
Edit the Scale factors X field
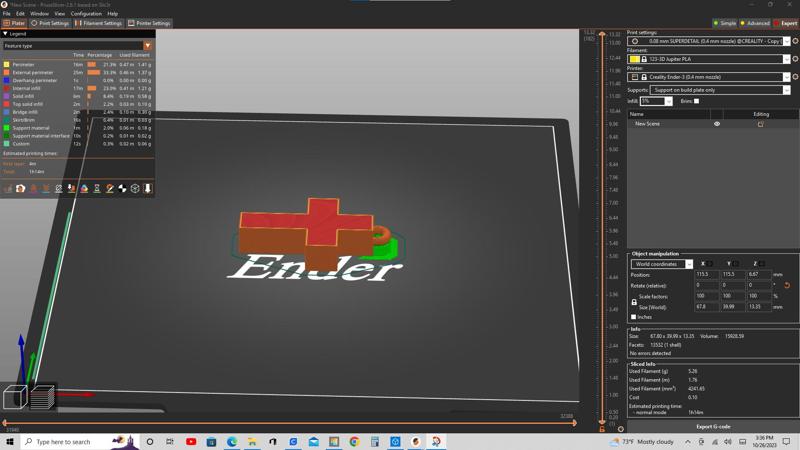click(707, 296)
